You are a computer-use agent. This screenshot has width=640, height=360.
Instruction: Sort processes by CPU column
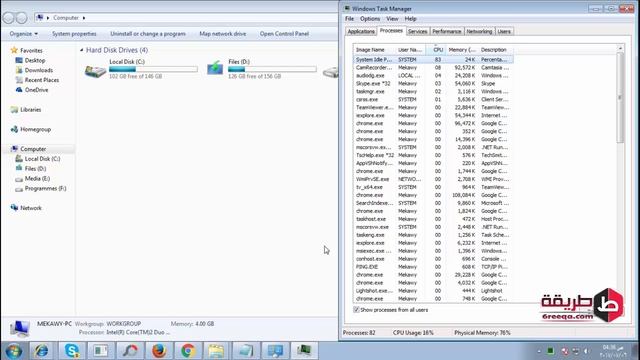[436, 50]
